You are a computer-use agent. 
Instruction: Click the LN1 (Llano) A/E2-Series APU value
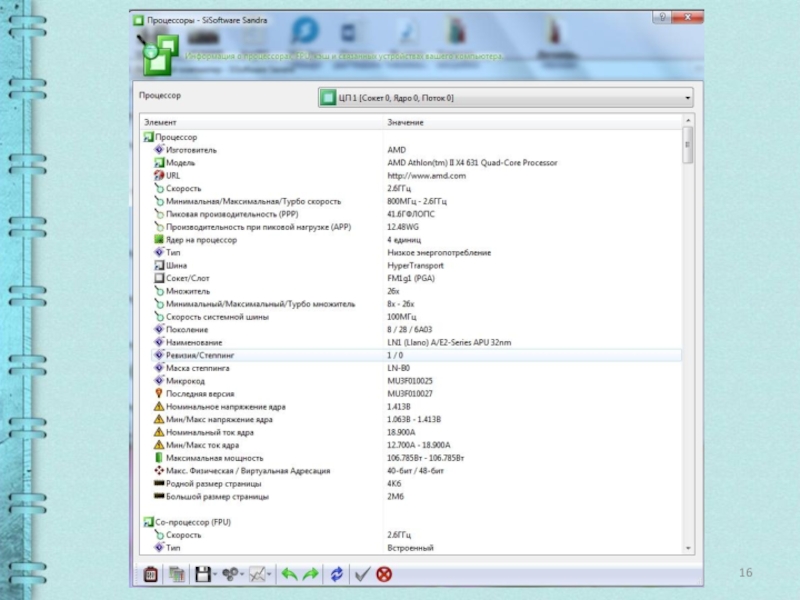coord(449,342)
